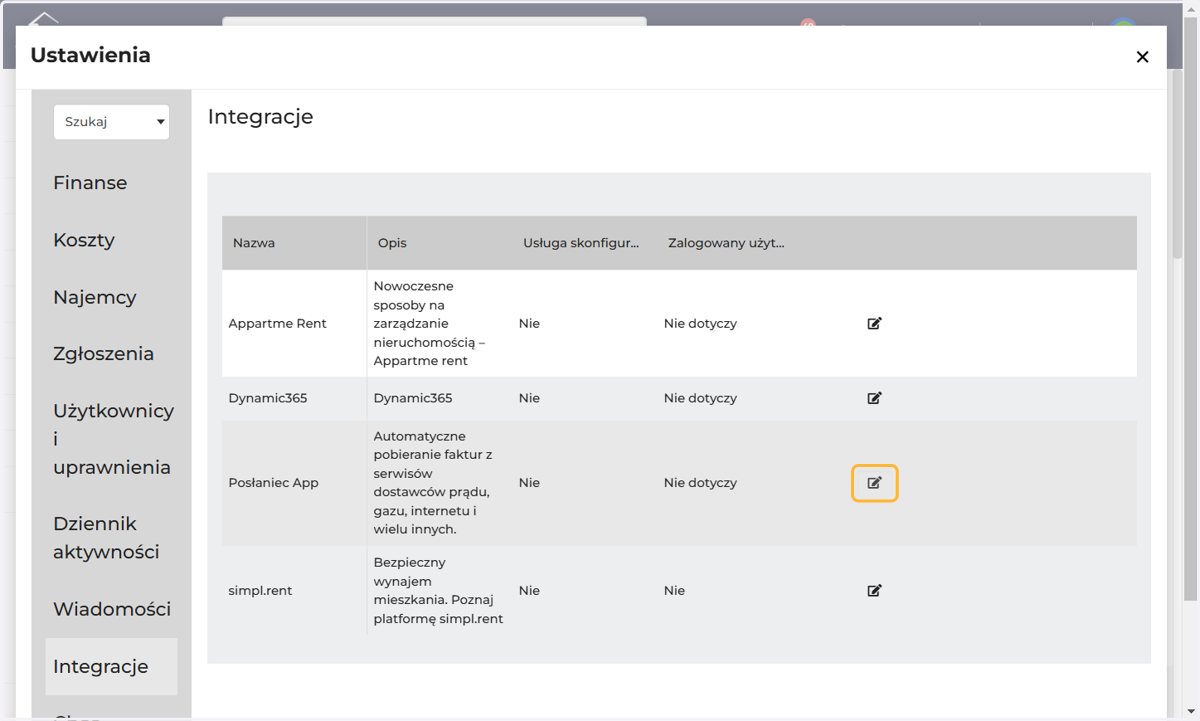This screenshot has height=721, width=1200.
Task: Close the Ustawienia dialog
Action: click(1142, 57)
